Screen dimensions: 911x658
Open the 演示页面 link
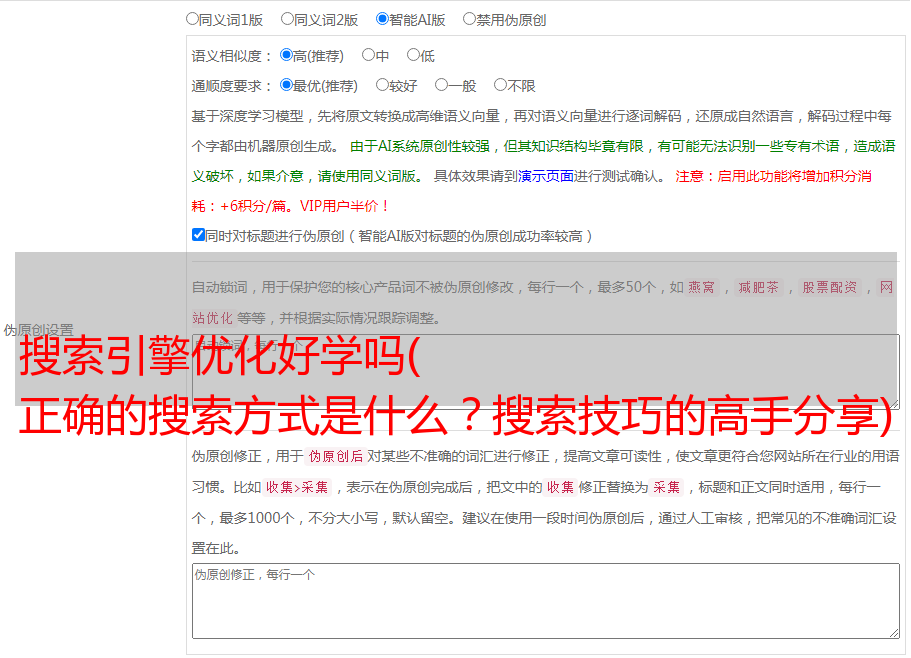545,176
